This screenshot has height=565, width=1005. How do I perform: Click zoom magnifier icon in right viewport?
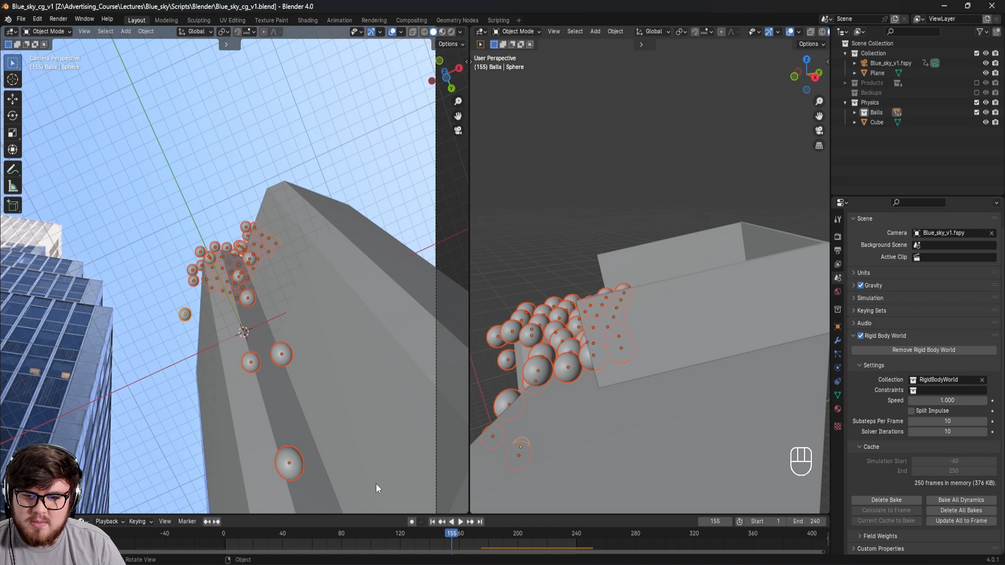click(818, 101)
